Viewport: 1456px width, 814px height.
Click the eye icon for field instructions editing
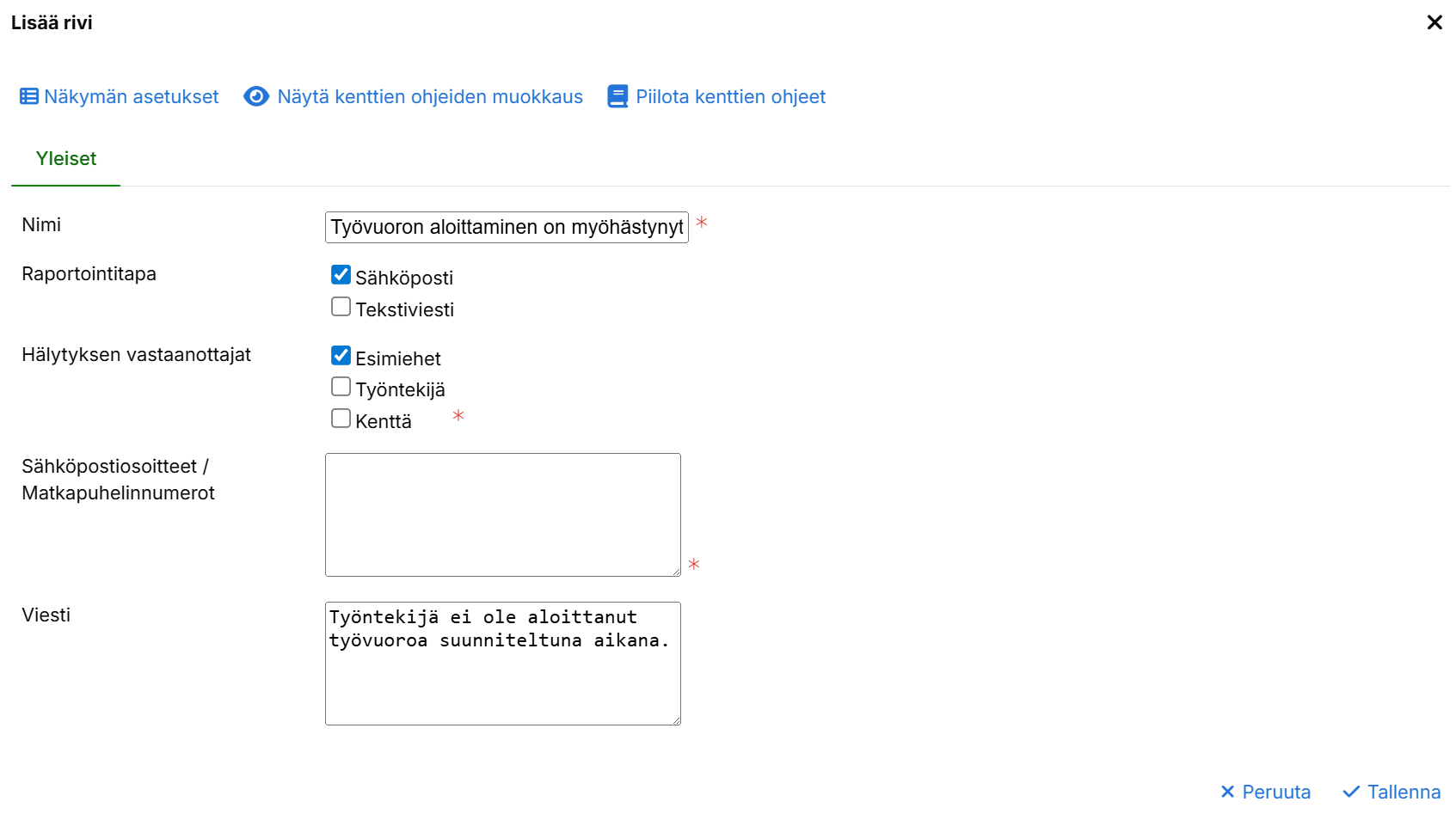[x=256, y=96]
